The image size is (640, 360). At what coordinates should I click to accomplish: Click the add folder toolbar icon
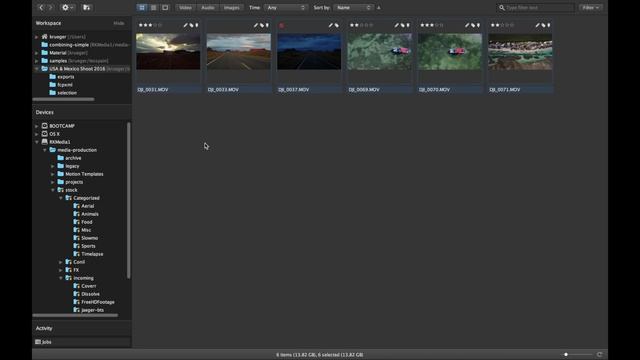87,7
